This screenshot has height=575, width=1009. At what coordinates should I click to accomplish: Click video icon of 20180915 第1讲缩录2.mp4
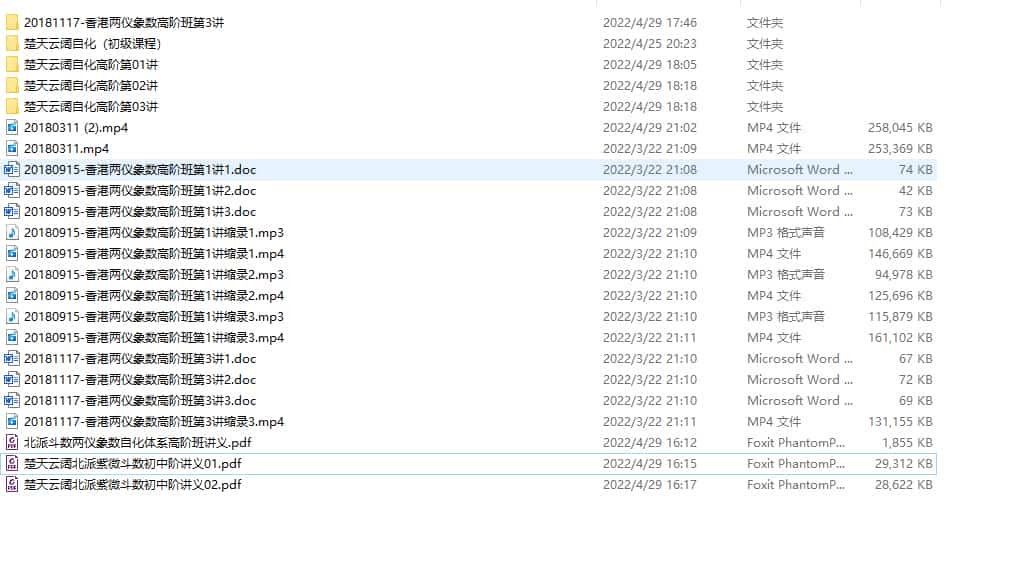coord(12,295)
